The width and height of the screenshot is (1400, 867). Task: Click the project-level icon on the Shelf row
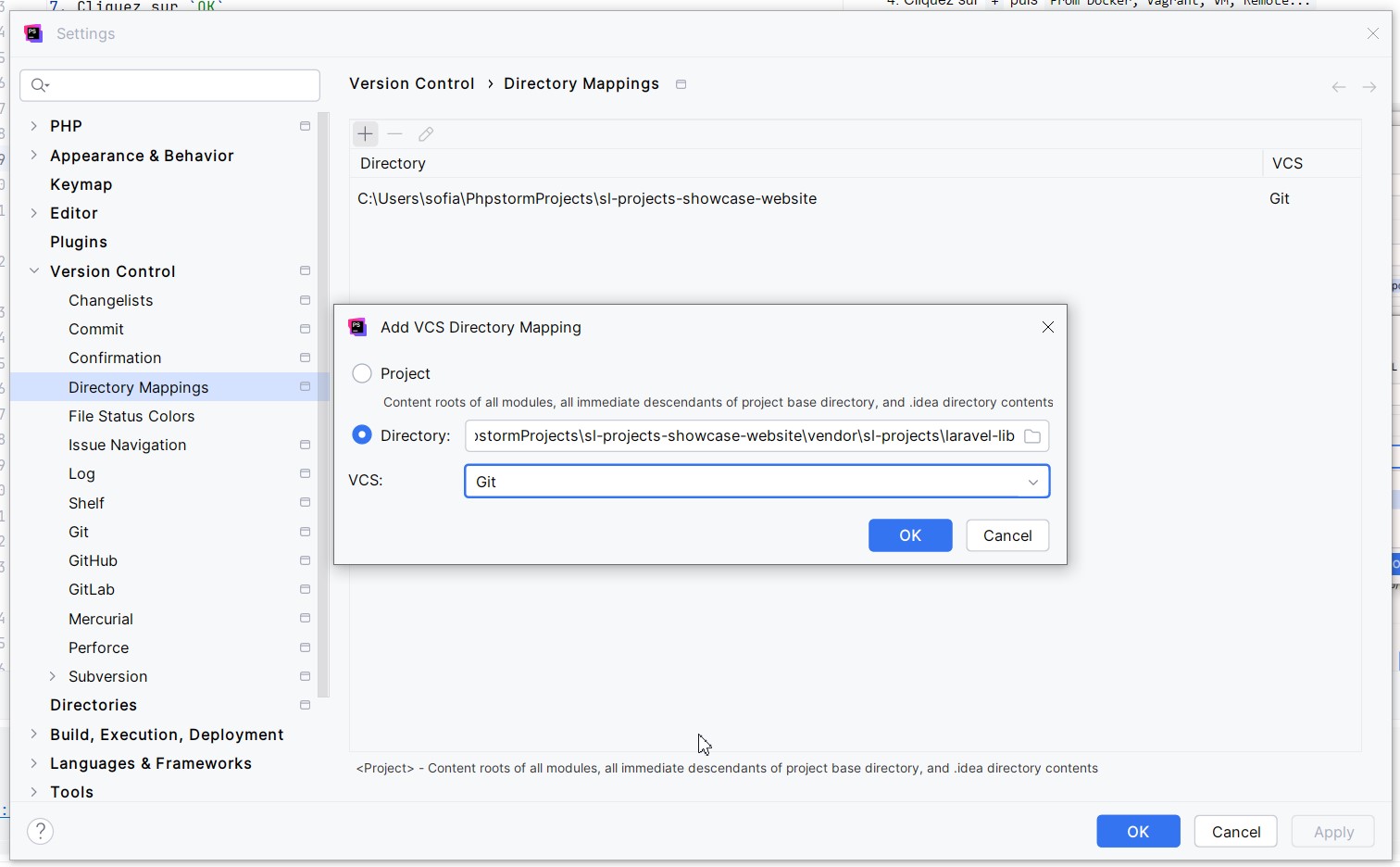tap(305, 502)
